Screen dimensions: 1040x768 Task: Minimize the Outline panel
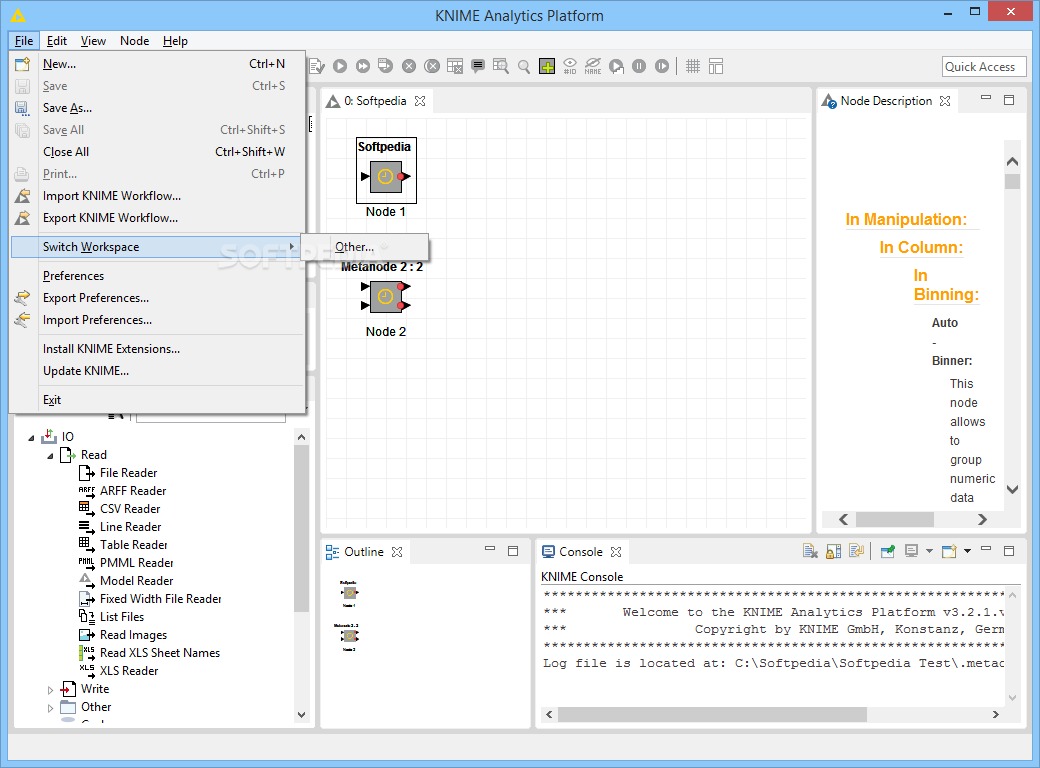(490, 548)
